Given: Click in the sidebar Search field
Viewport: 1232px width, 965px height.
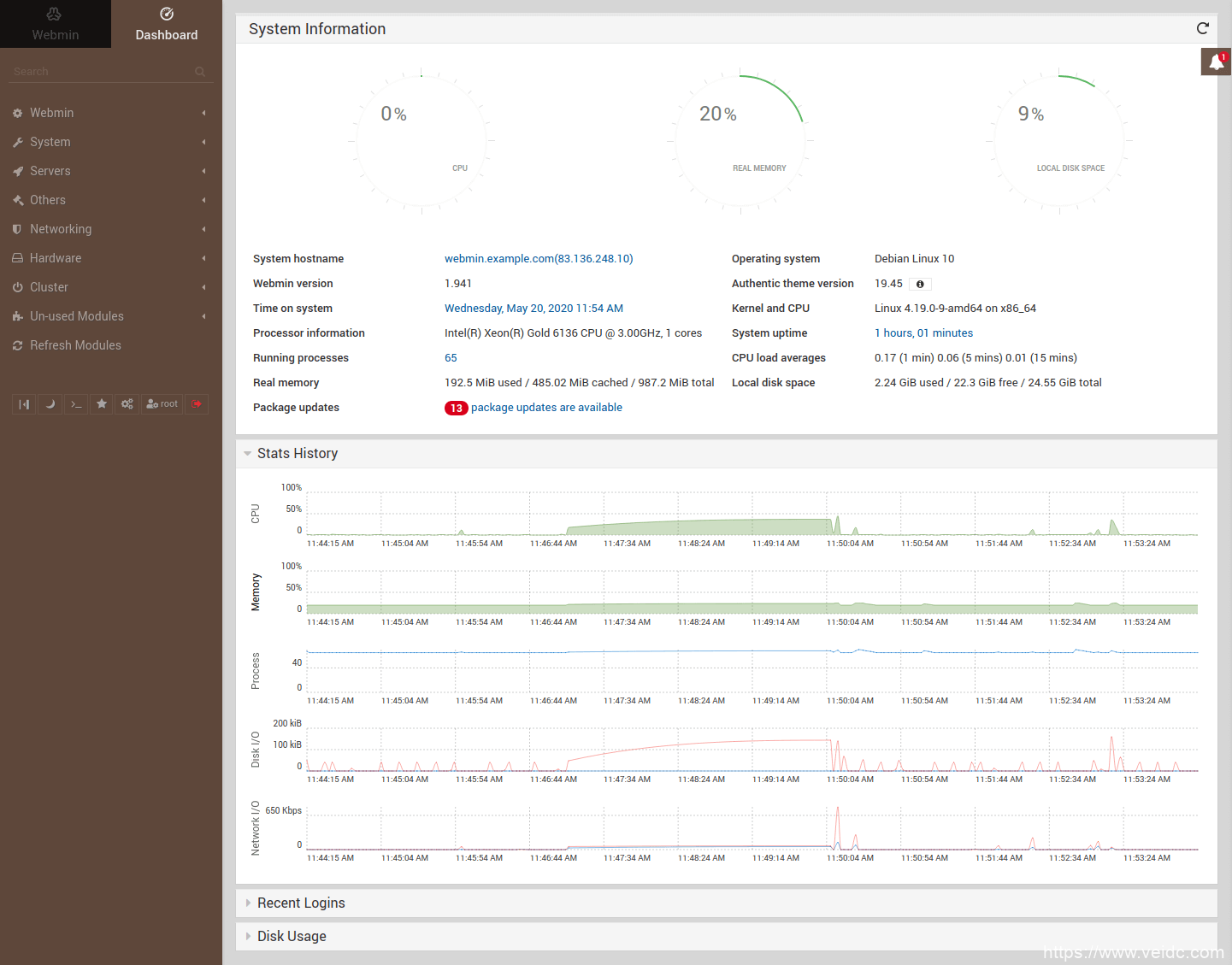Looking at the screenshot, I should (x=98, y=72).
